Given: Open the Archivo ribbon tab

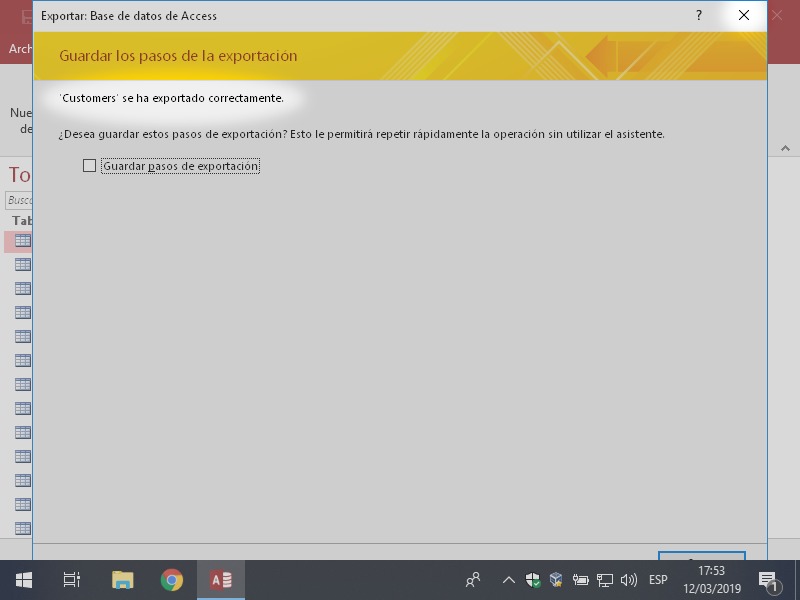Looking at the screenshot, I should click(17, 48).
